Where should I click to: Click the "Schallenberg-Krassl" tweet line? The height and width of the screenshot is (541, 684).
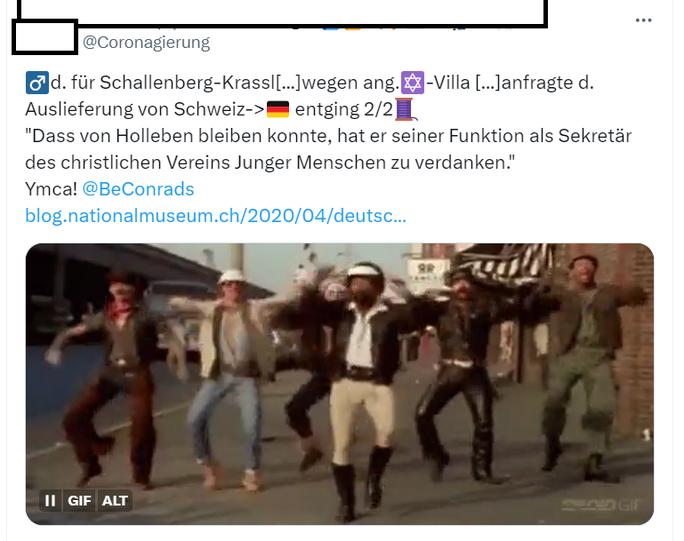coord(310,83)
